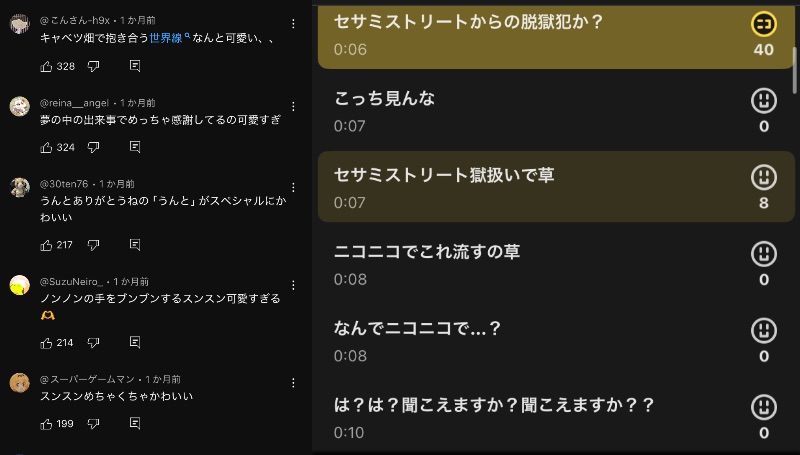Open @SuzuNeiro_ yellow avatar profile
Screen dimensions: 800x455
point(19,285)
